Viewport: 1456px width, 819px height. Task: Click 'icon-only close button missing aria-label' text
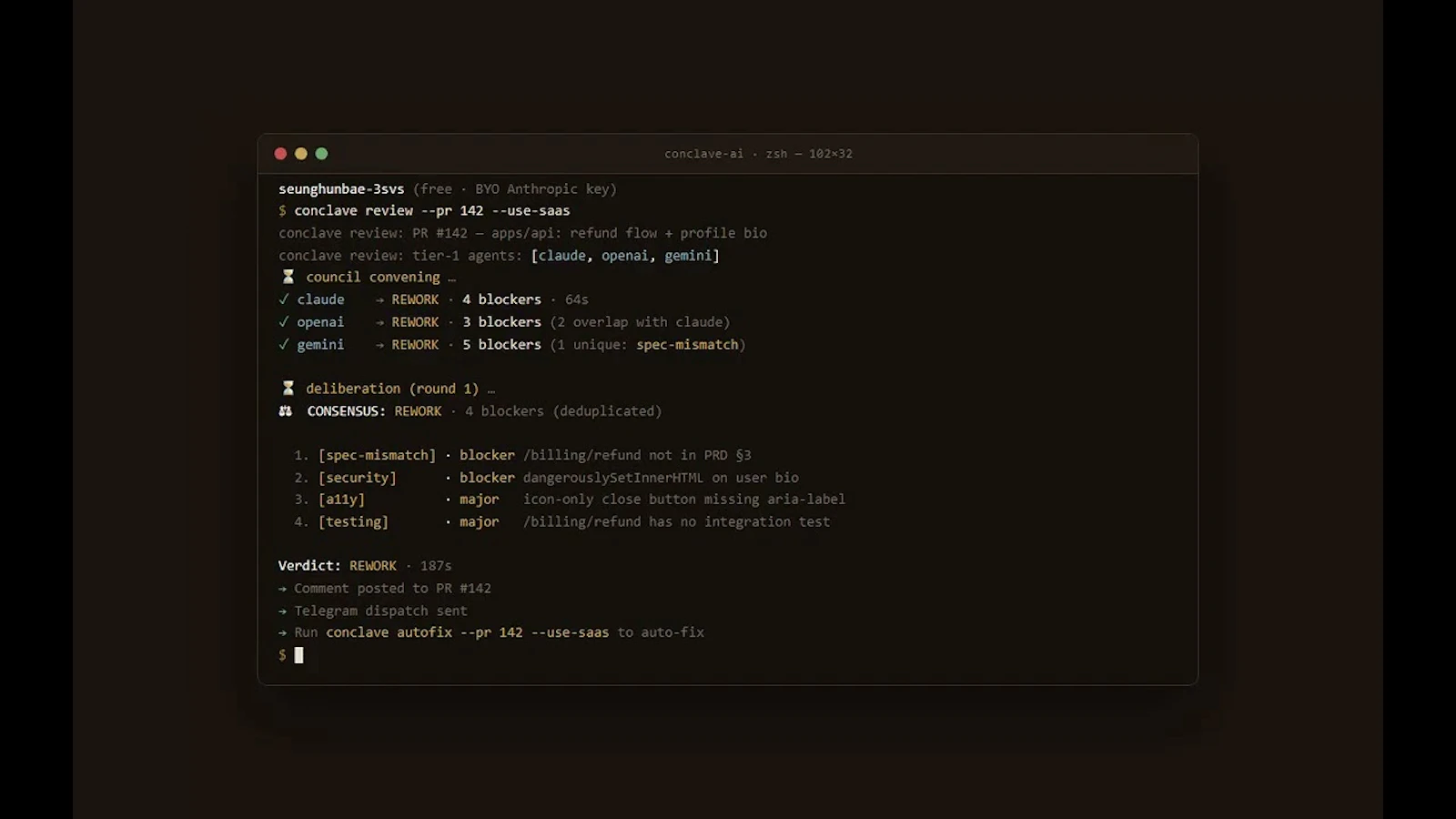click(x=684, y=500)
